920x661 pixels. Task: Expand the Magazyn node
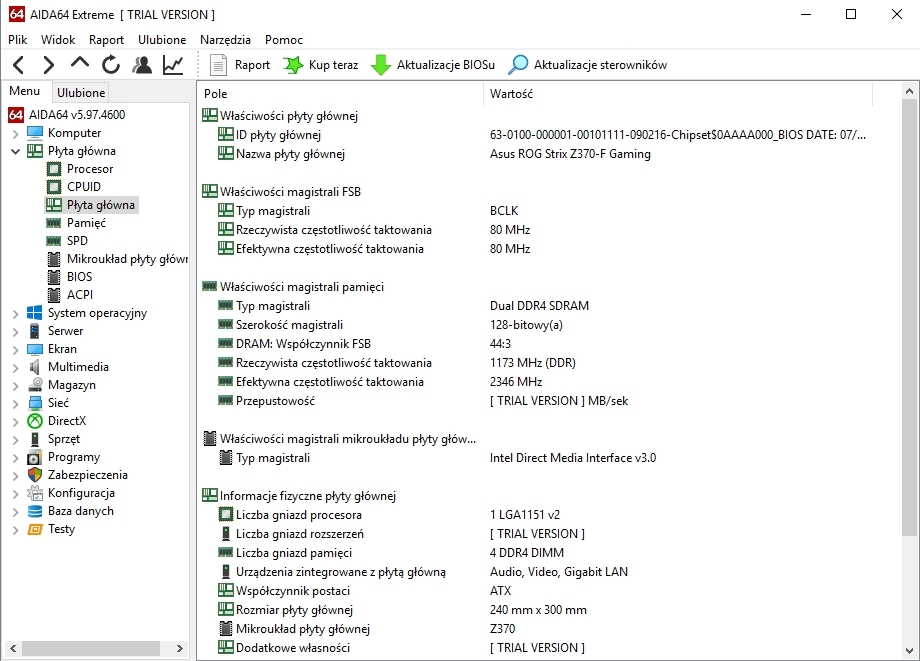[x=15, y=386]
